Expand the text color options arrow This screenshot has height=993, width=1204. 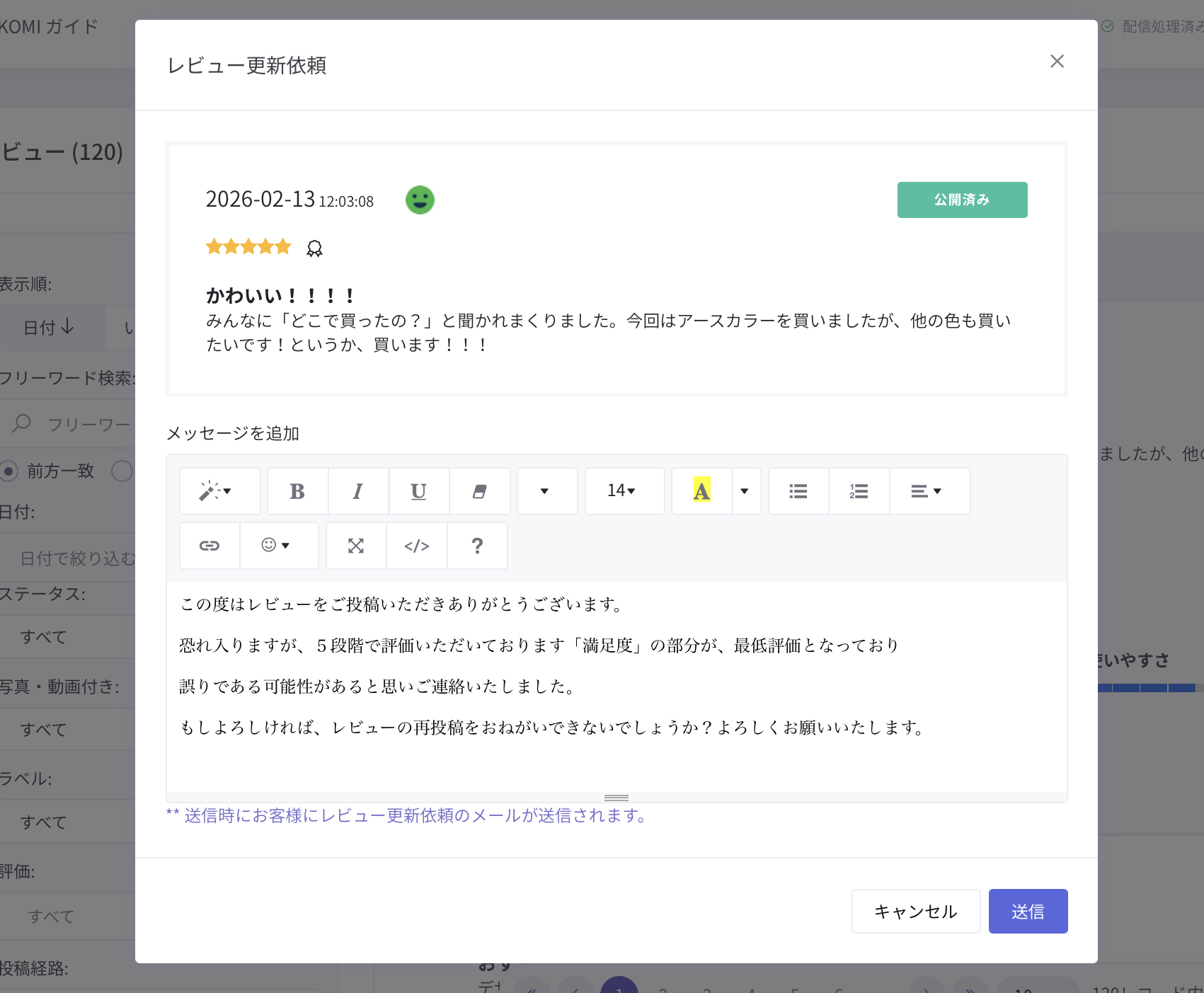tap(745, 491)
